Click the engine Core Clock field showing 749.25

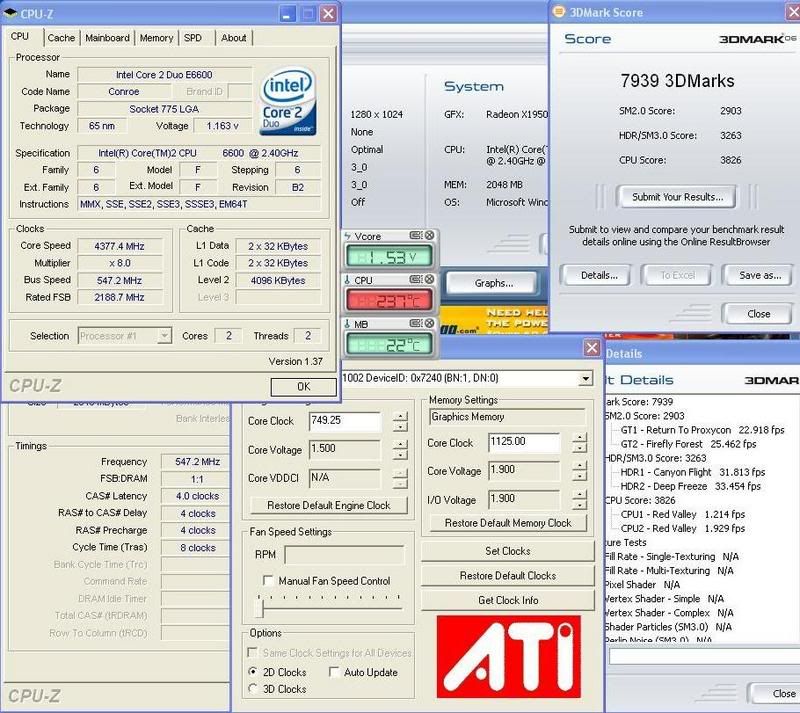coord(345,421)
